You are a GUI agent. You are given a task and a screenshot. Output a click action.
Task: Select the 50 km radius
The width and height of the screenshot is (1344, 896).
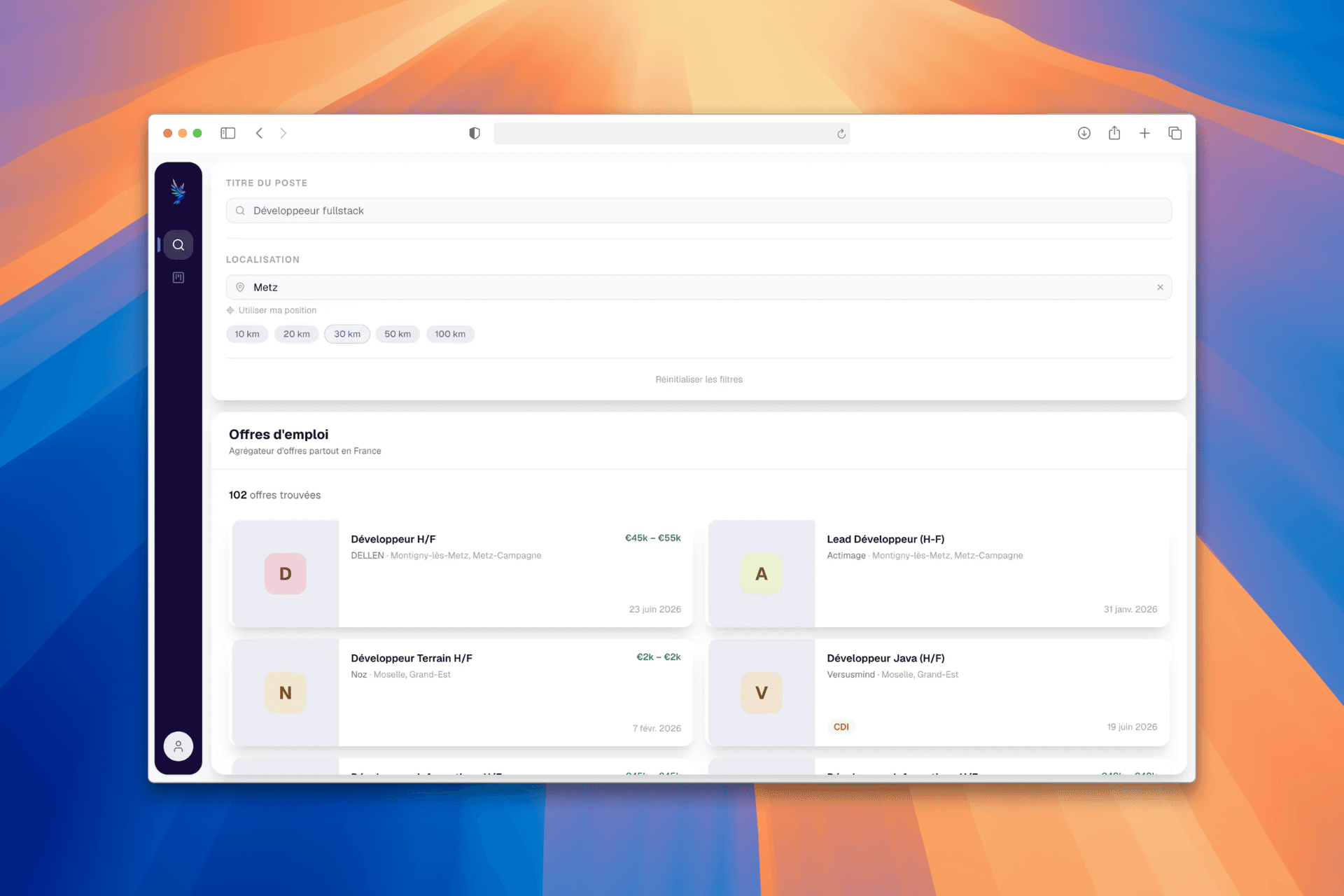click(398, 334)
